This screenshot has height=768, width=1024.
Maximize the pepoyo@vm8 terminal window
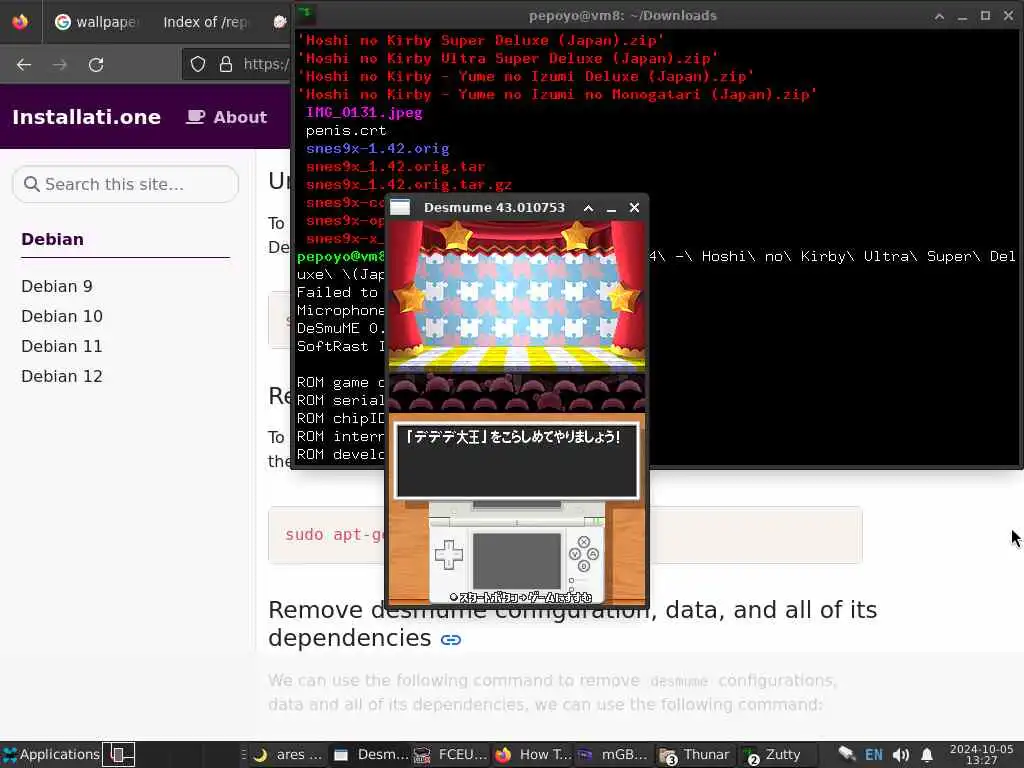pyautogui.click(x=985, y=16)
